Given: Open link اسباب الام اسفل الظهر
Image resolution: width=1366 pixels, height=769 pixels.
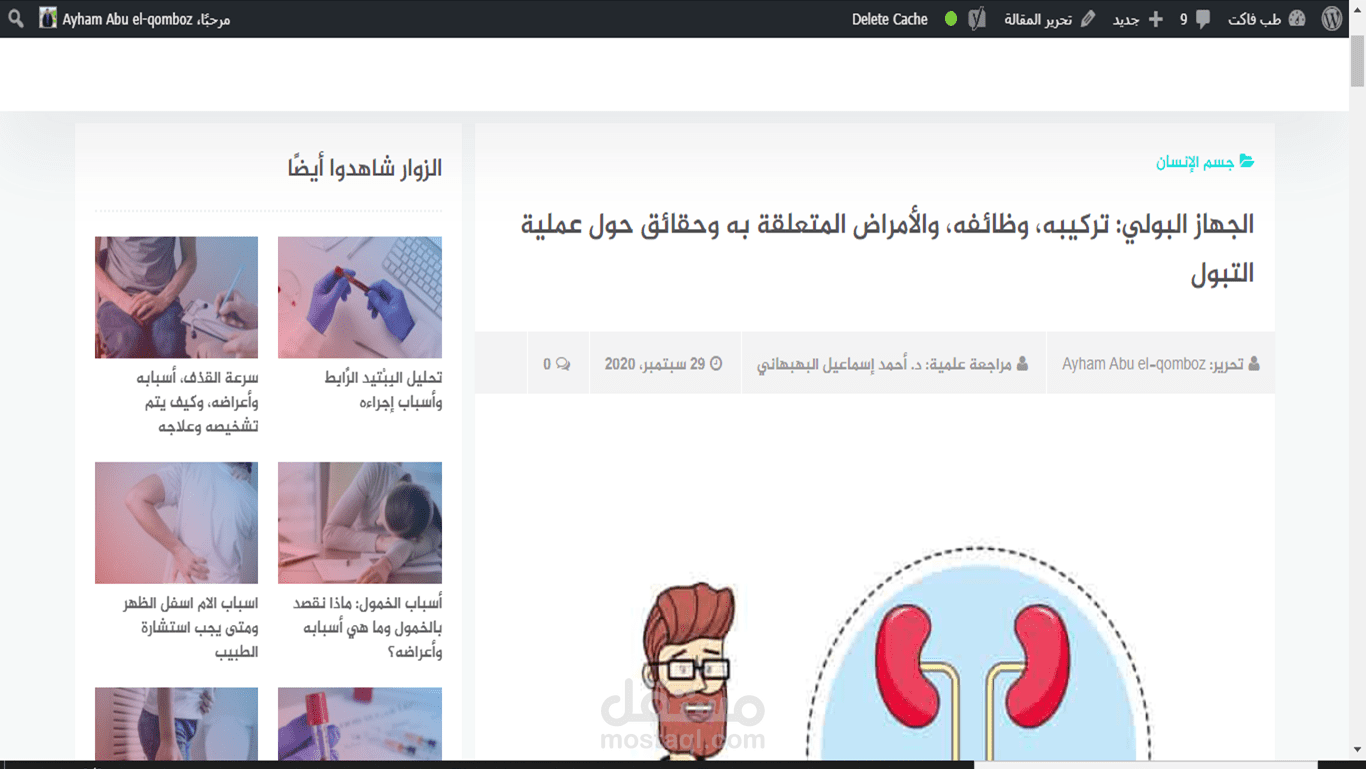Looking at the screenshot, I should point(191,627).
